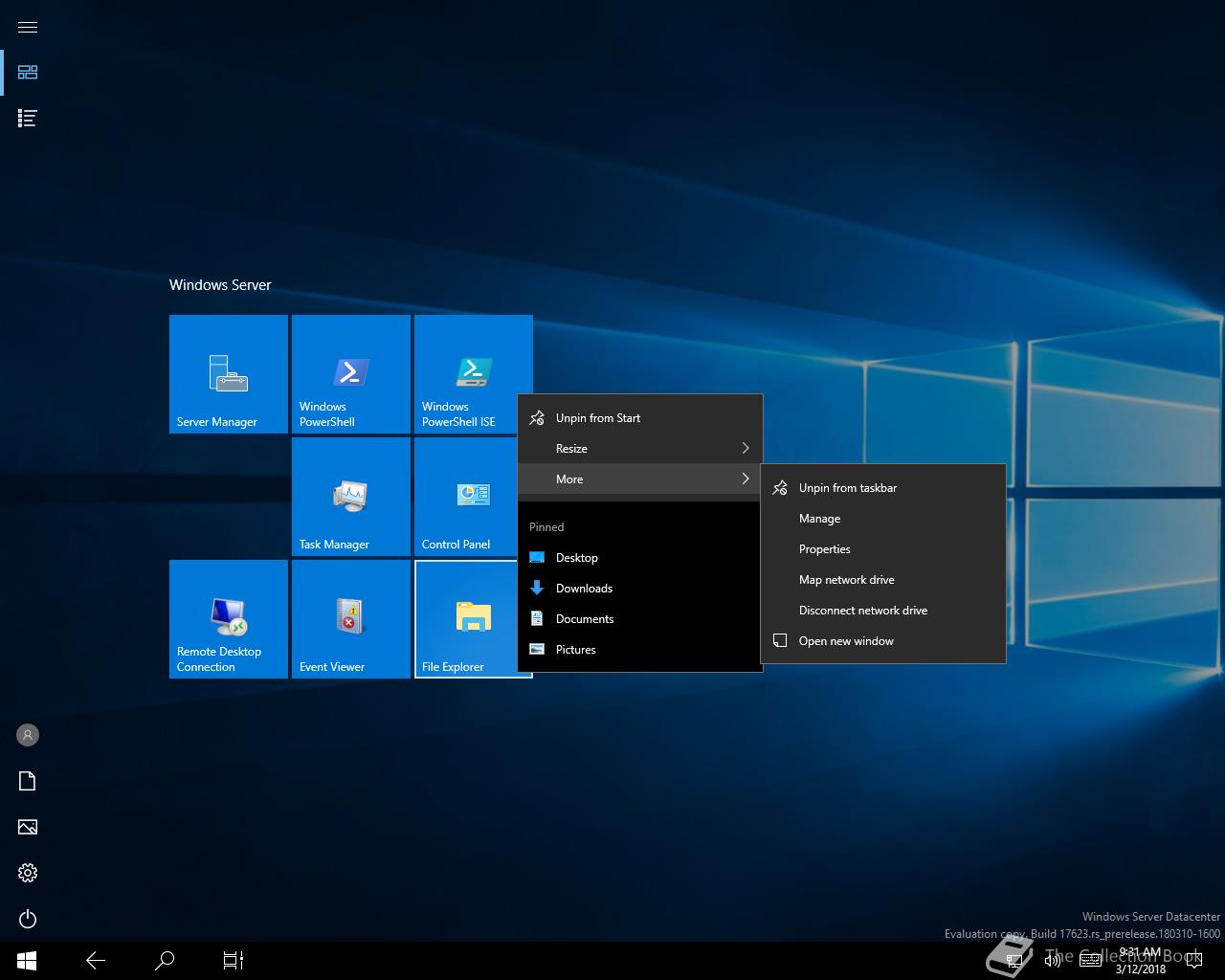Launch the Windows PowerShell tile

(351, 374)
